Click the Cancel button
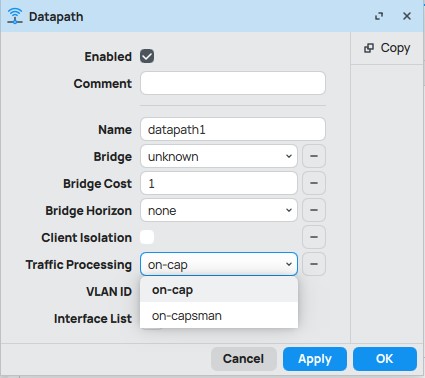 pos(243,359)
